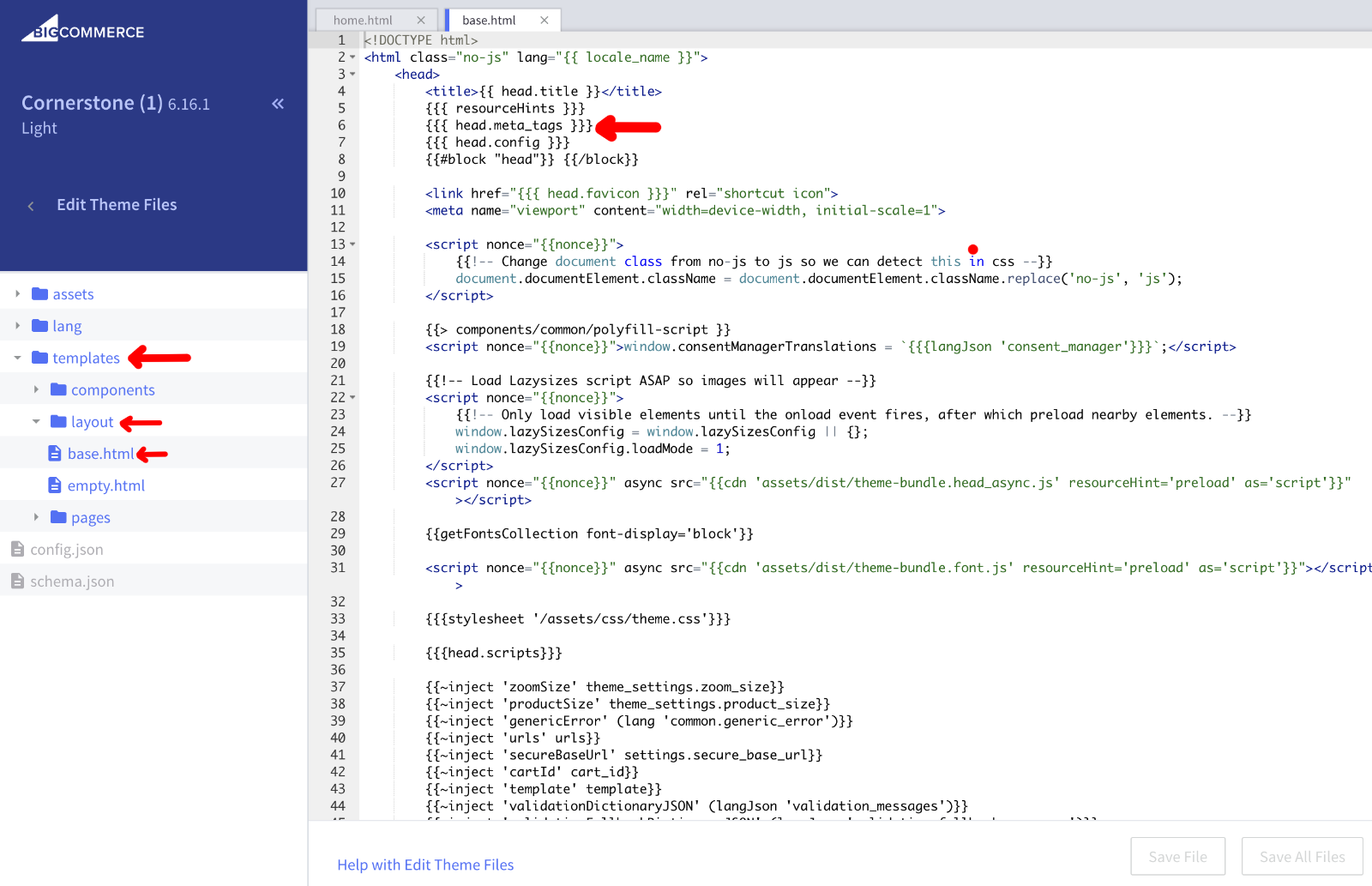The image size is (1372, 886).
Task: Open schema.json file
Action: [x=72, y=582]
